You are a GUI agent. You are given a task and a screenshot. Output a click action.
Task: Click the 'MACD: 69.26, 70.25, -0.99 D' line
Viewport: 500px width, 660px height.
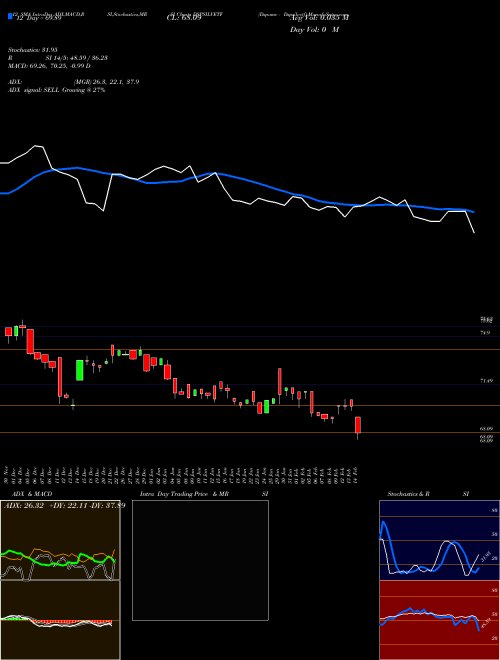(49, 66)
